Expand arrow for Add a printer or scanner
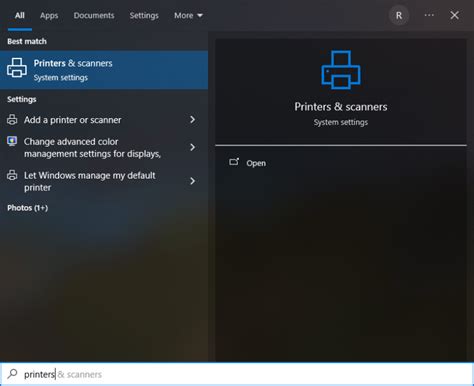The image size is (474, 386). pos(192,120)
